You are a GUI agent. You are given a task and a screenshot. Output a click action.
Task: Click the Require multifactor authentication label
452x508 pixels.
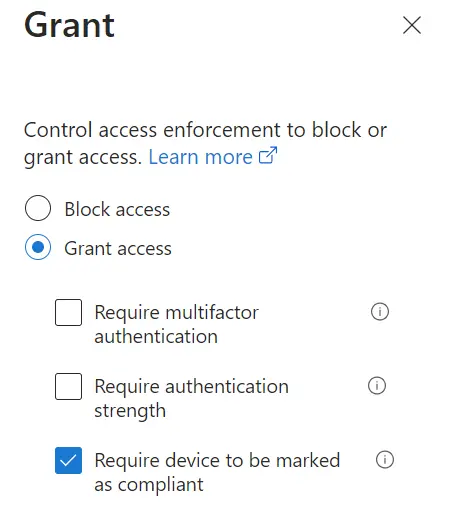pos(177,324)
